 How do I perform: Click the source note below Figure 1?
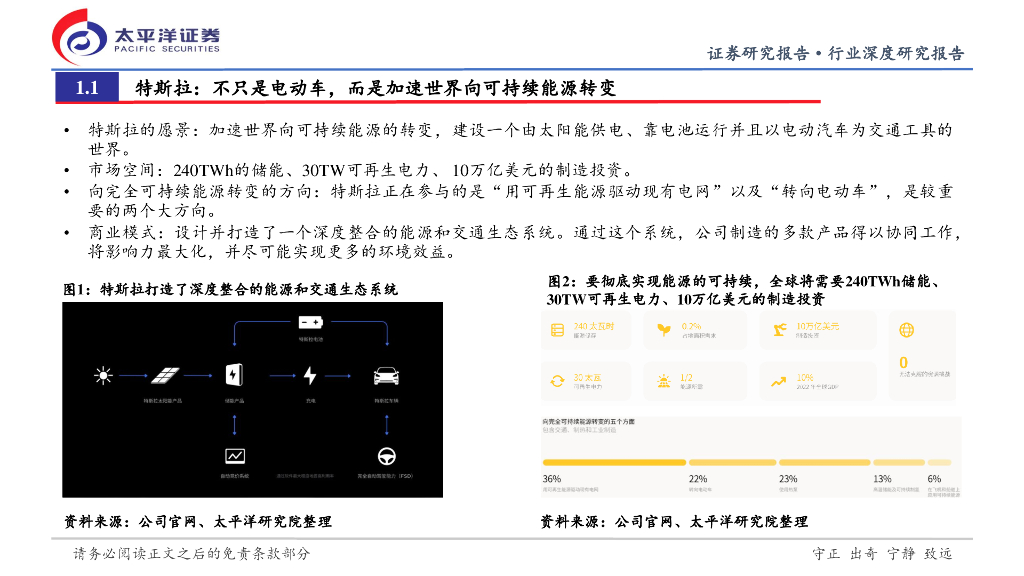(x=197, y=521)
